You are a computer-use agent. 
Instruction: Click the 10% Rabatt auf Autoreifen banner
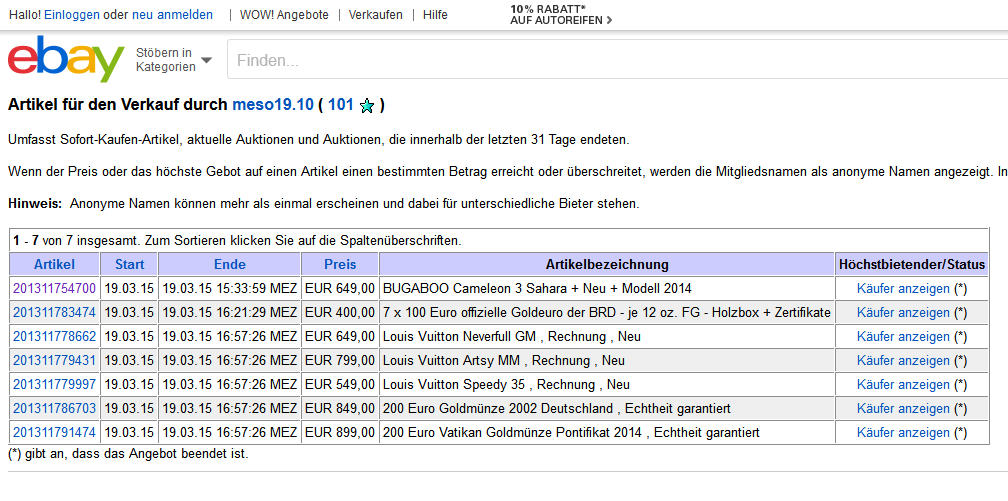click(x=561, y=15)
